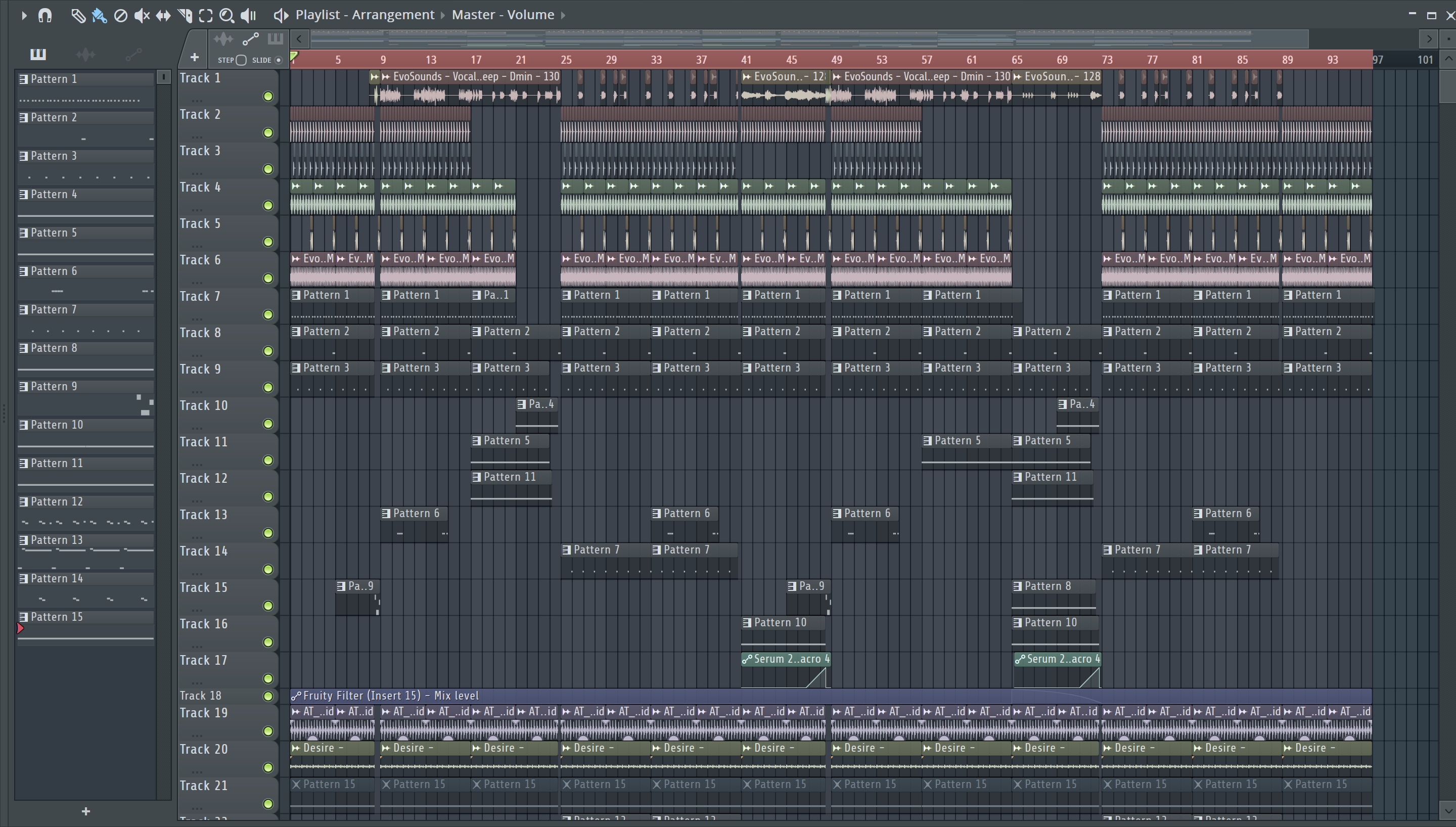Click the vertical scrollbar thumb on right
The width and height of the screenshot is (1456, 827).
pos(1448,86)
